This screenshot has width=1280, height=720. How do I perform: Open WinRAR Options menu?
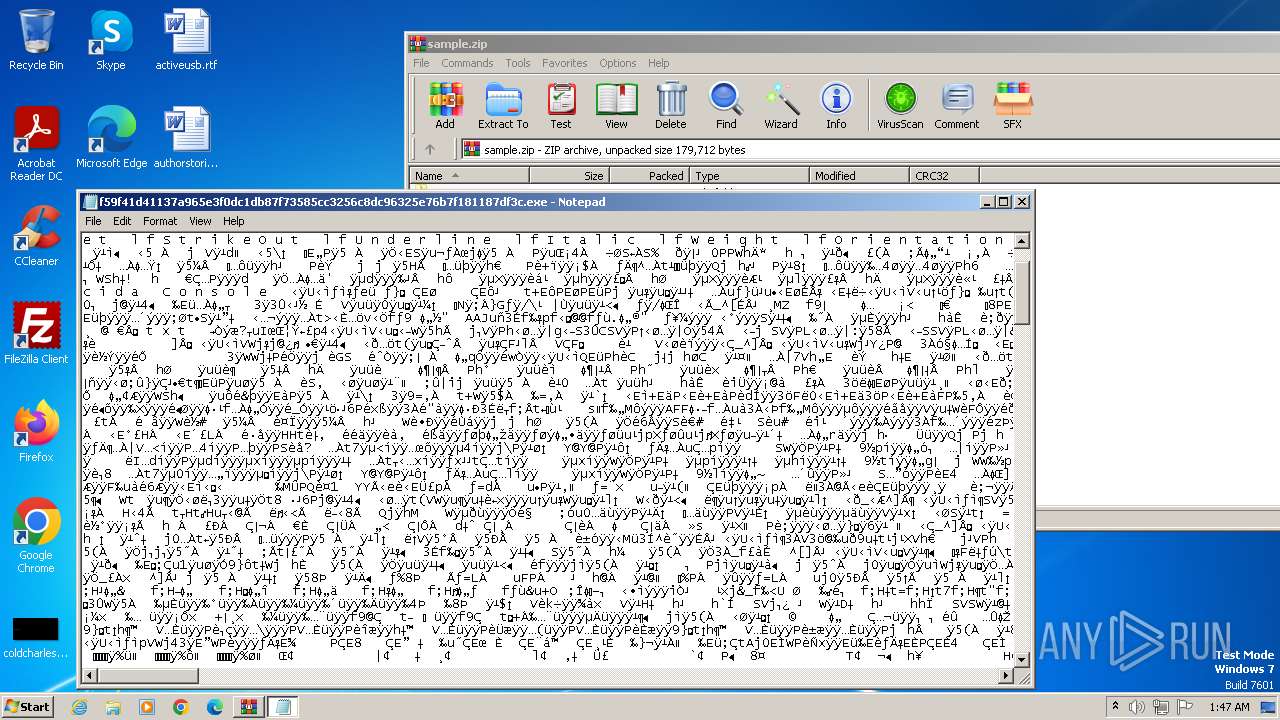coord(618,63)
